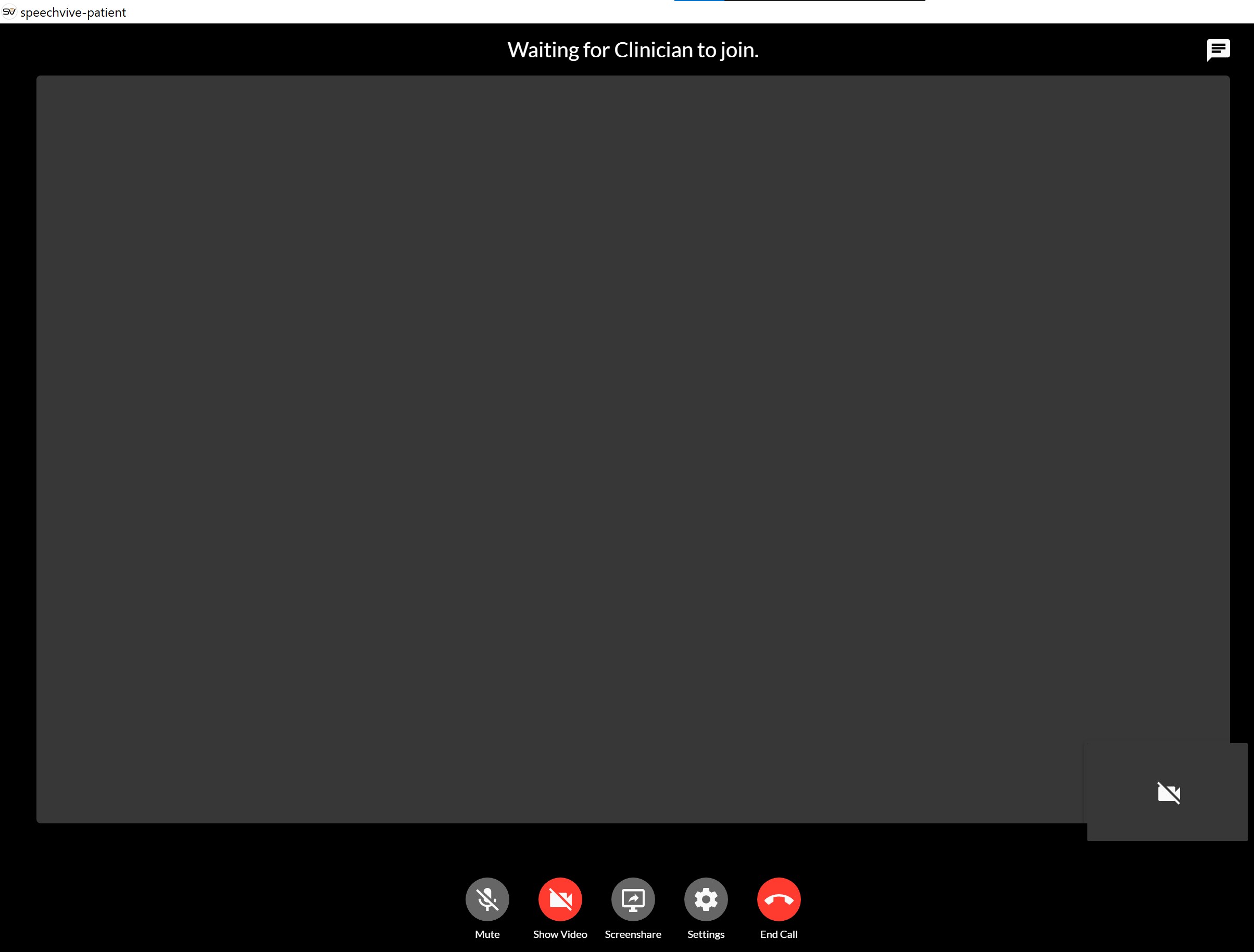Click the "End Call" text label

pyautogui.click(x=779, y=934)
